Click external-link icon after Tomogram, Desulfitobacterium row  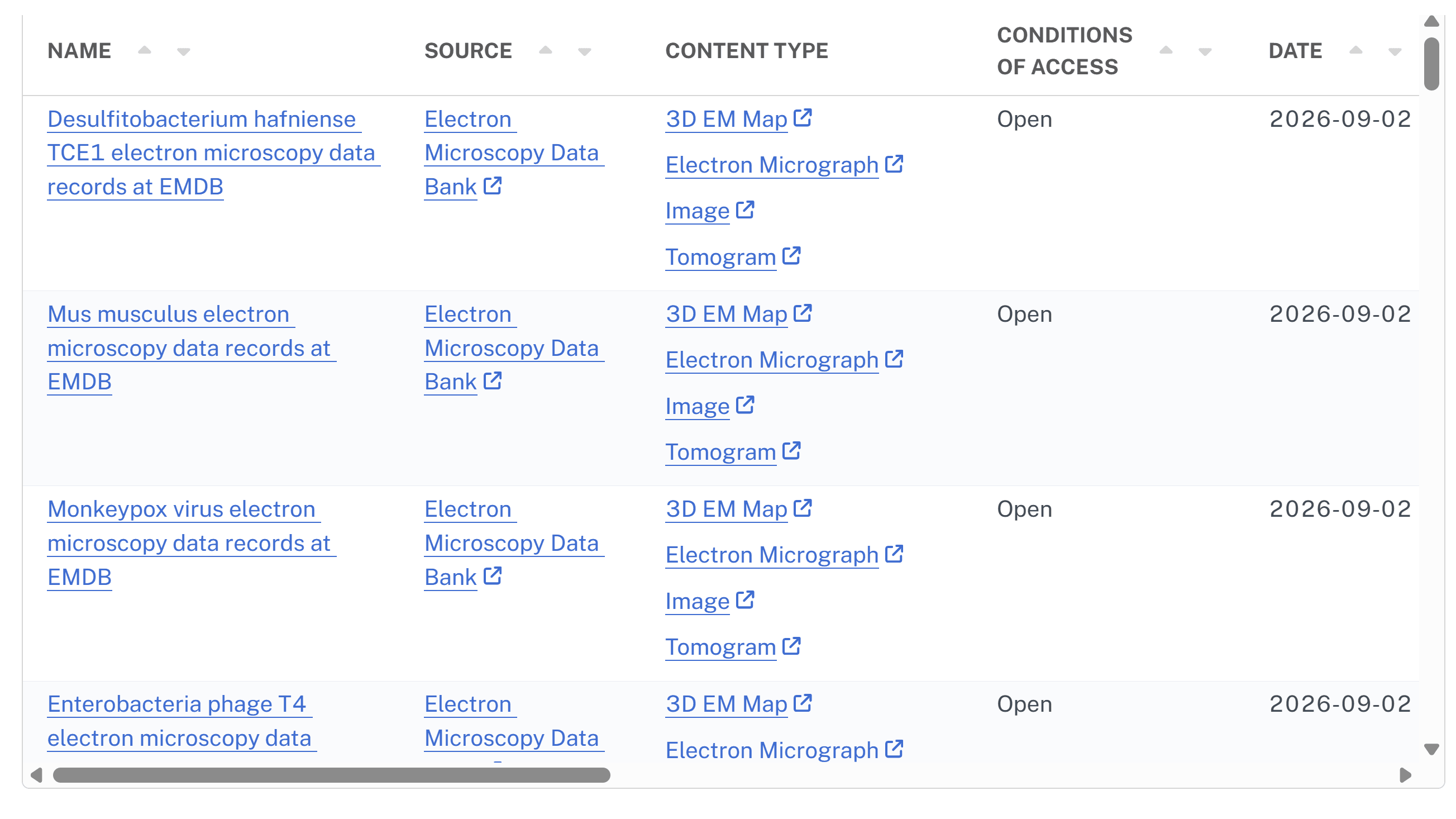(791, 255)
